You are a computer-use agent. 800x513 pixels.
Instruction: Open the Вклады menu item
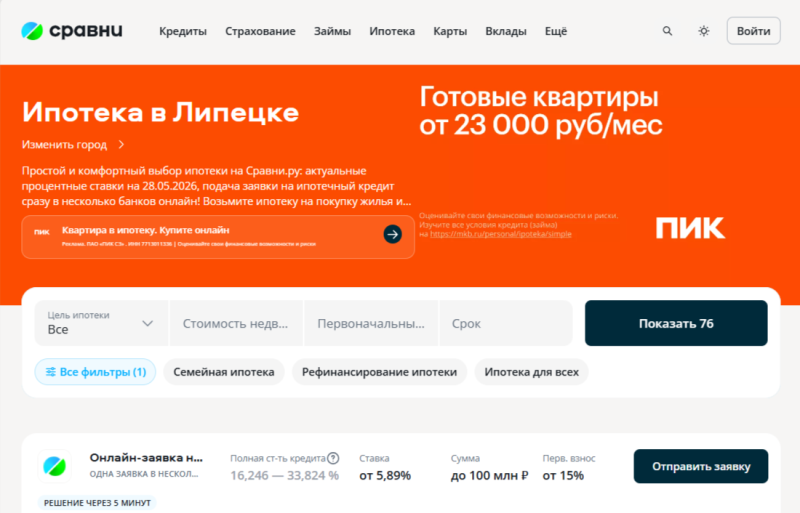pyautogui.click(x=506, y=31)
